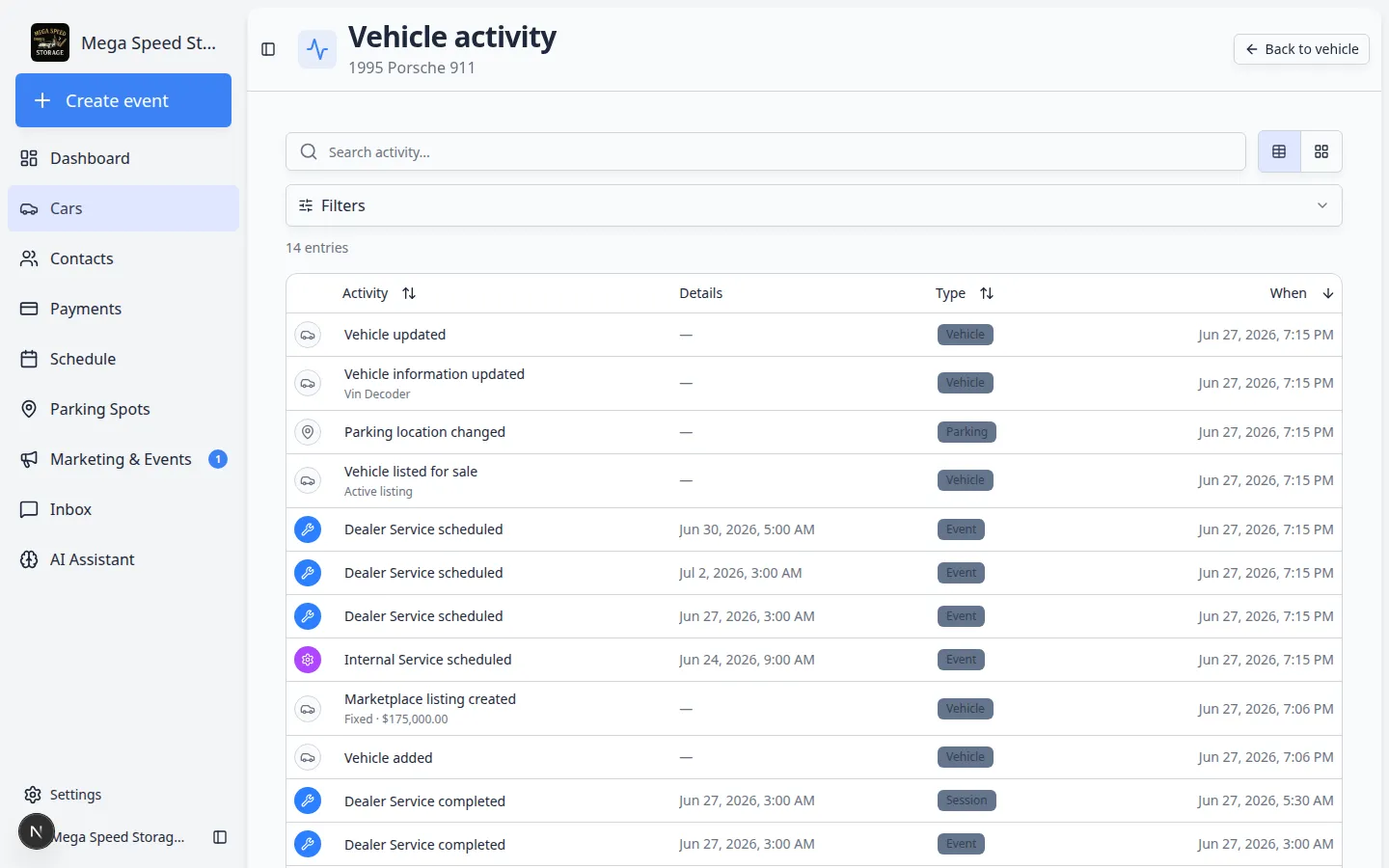Click the Parking Spots pin icon
This screenshot has height=868, width=1389.
click(x=29, y=409)
